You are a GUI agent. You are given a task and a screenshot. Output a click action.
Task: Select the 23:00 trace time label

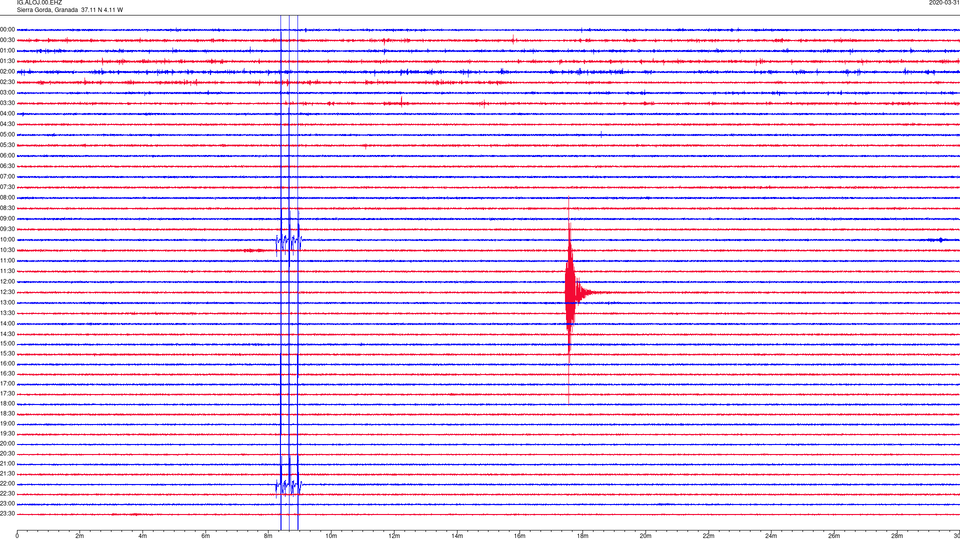coord(7,504)
